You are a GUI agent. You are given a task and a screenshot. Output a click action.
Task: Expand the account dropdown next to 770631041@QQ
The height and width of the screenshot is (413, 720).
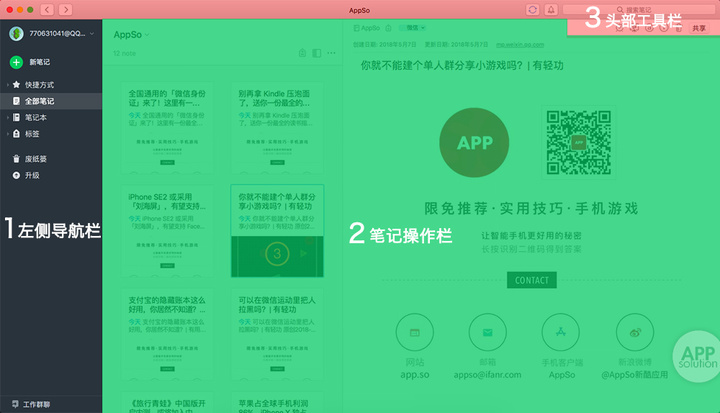(x=92, y=34)
